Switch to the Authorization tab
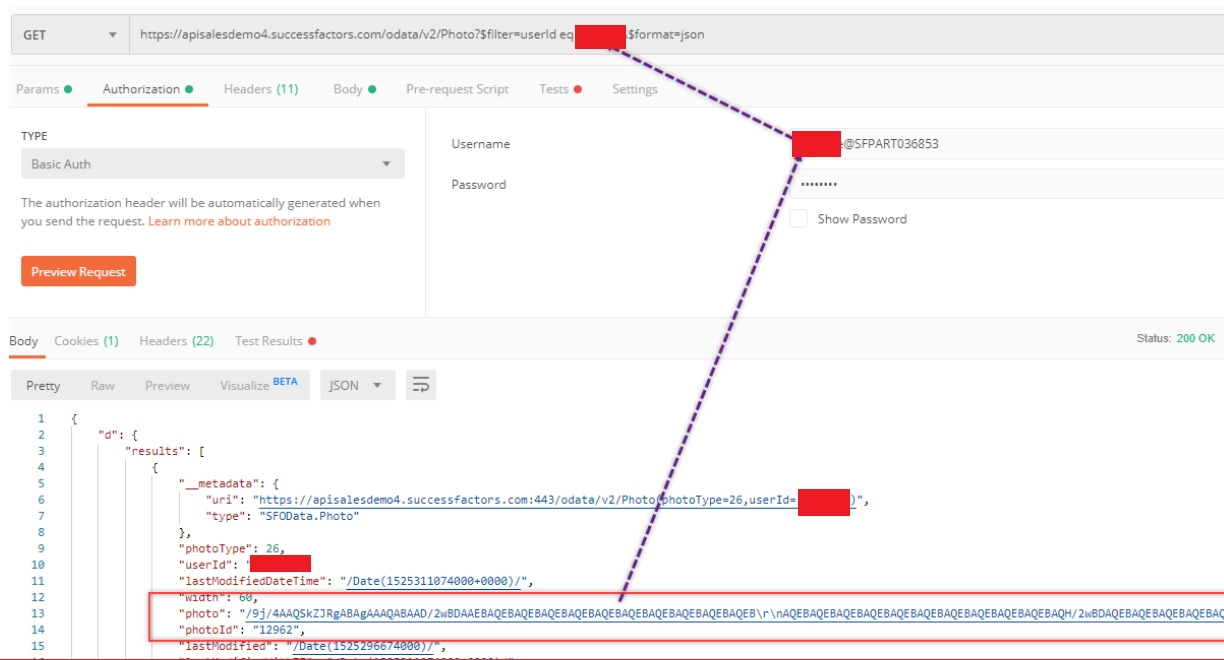 (148, 89)
